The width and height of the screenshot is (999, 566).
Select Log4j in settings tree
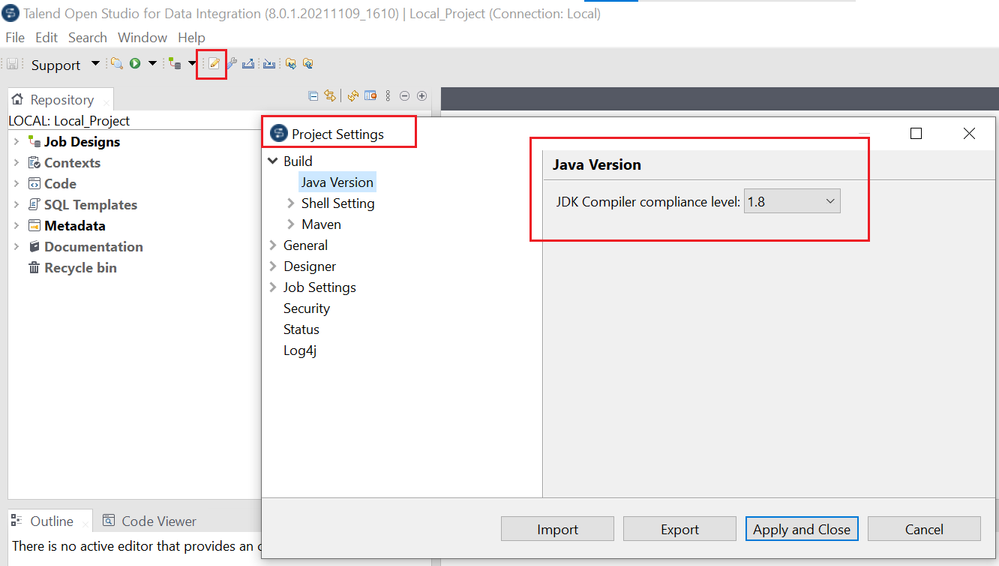[x=300, y=351]
